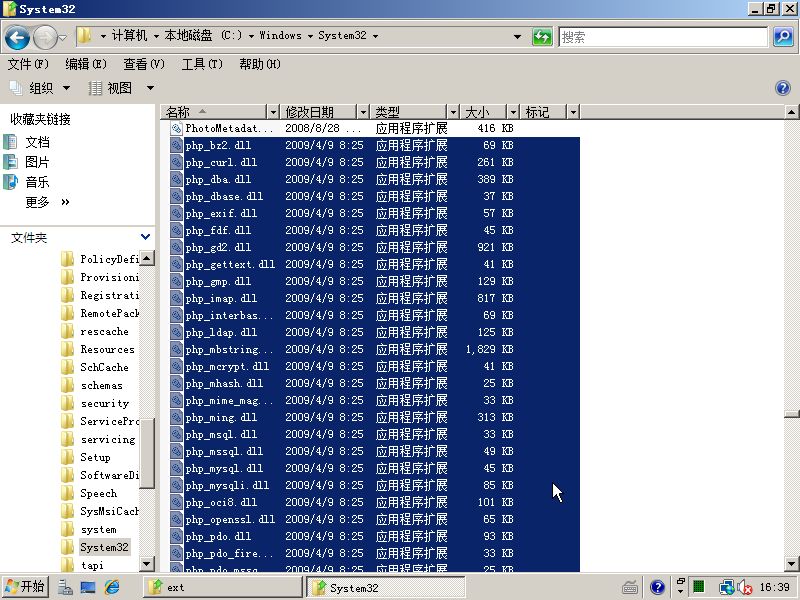Click the 组织 toolbar button

(x=40, y=88)
